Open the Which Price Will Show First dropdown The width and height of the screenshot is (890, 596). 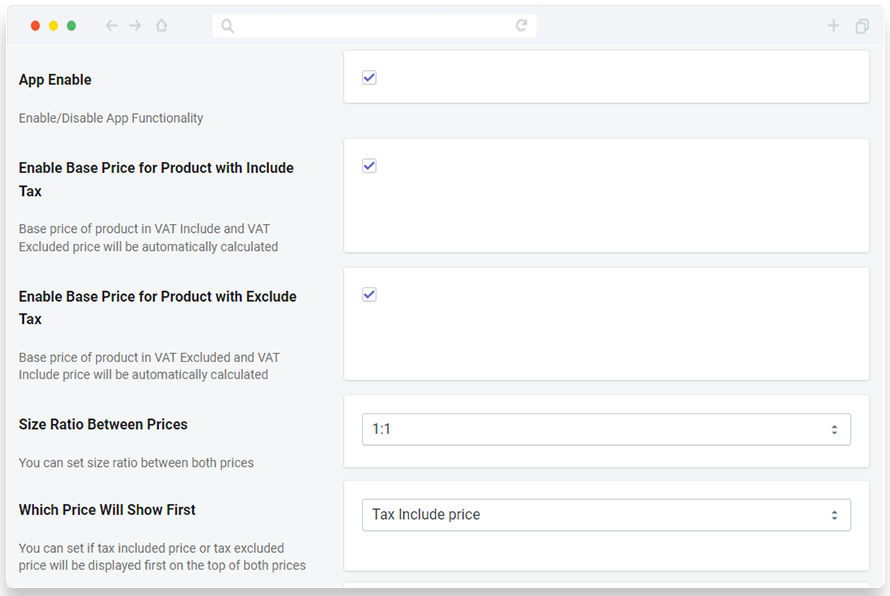coord(606,515)
